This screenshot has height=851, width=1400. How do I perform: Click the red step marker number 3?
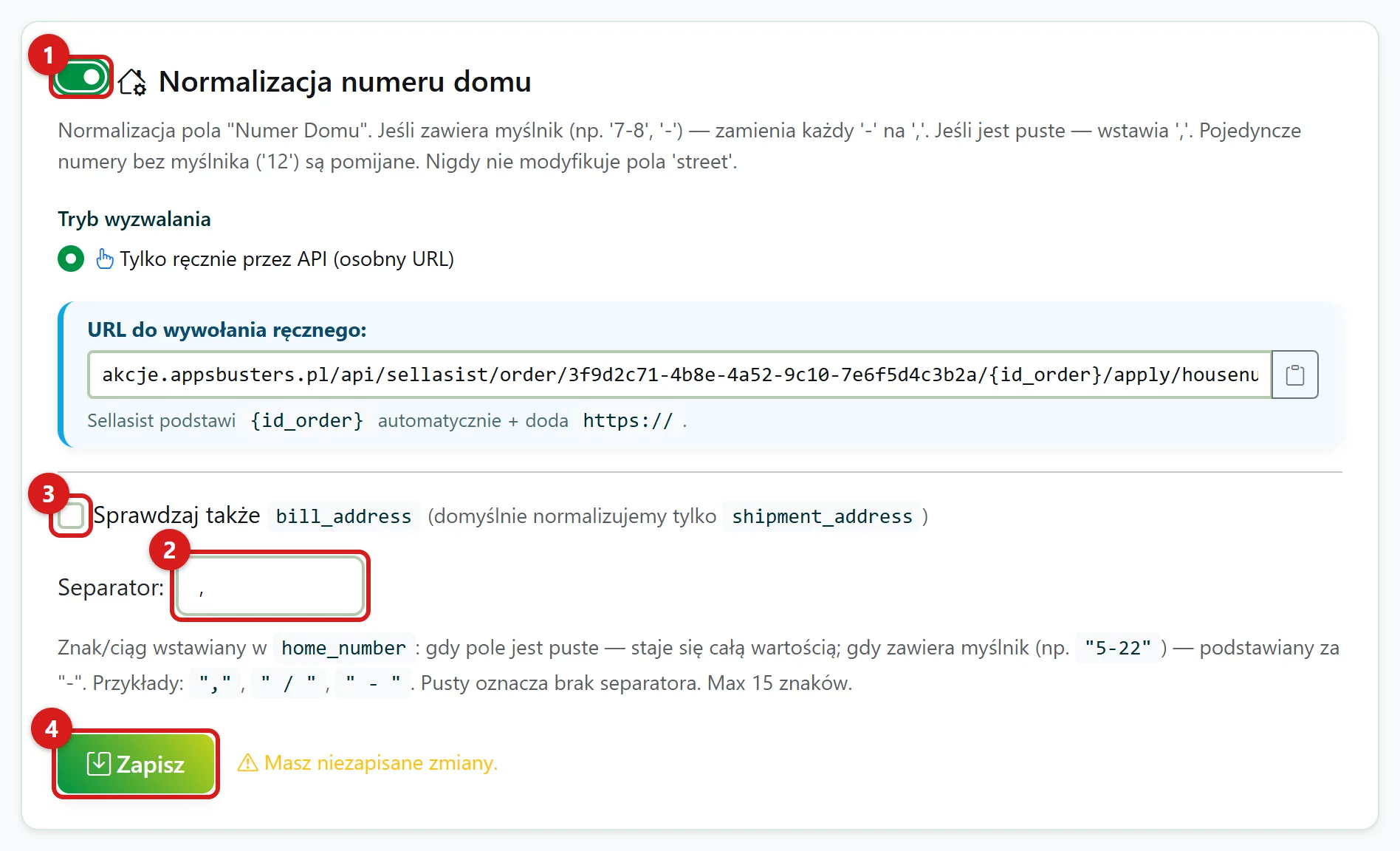(x=49, y=494)
